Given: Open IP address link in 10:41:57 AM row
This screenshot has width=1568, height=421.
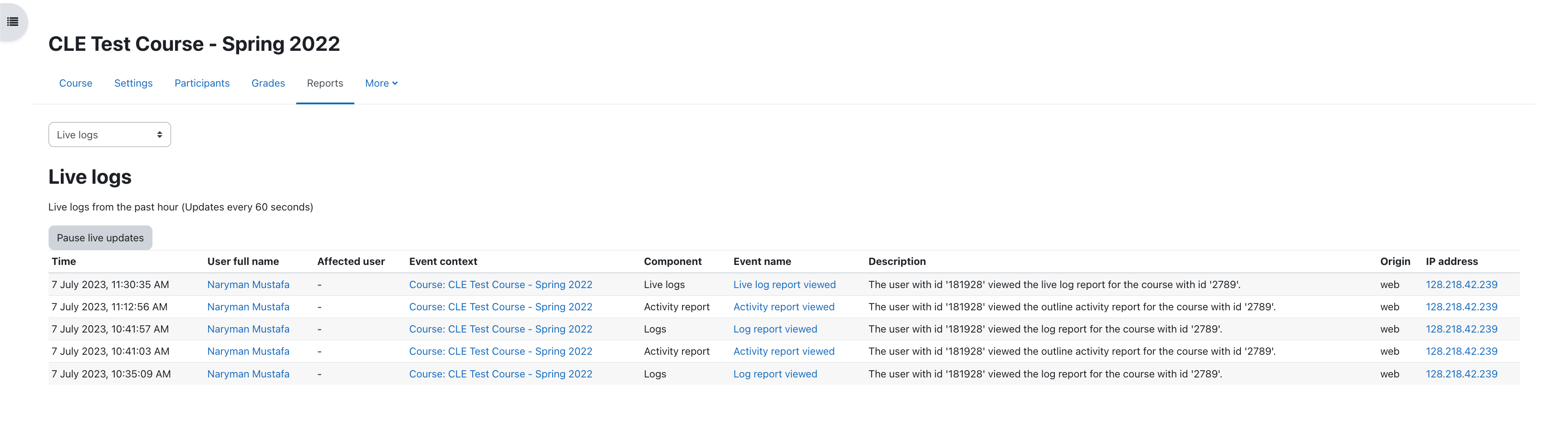Looking at the screenshot, I should (1461, 329).
